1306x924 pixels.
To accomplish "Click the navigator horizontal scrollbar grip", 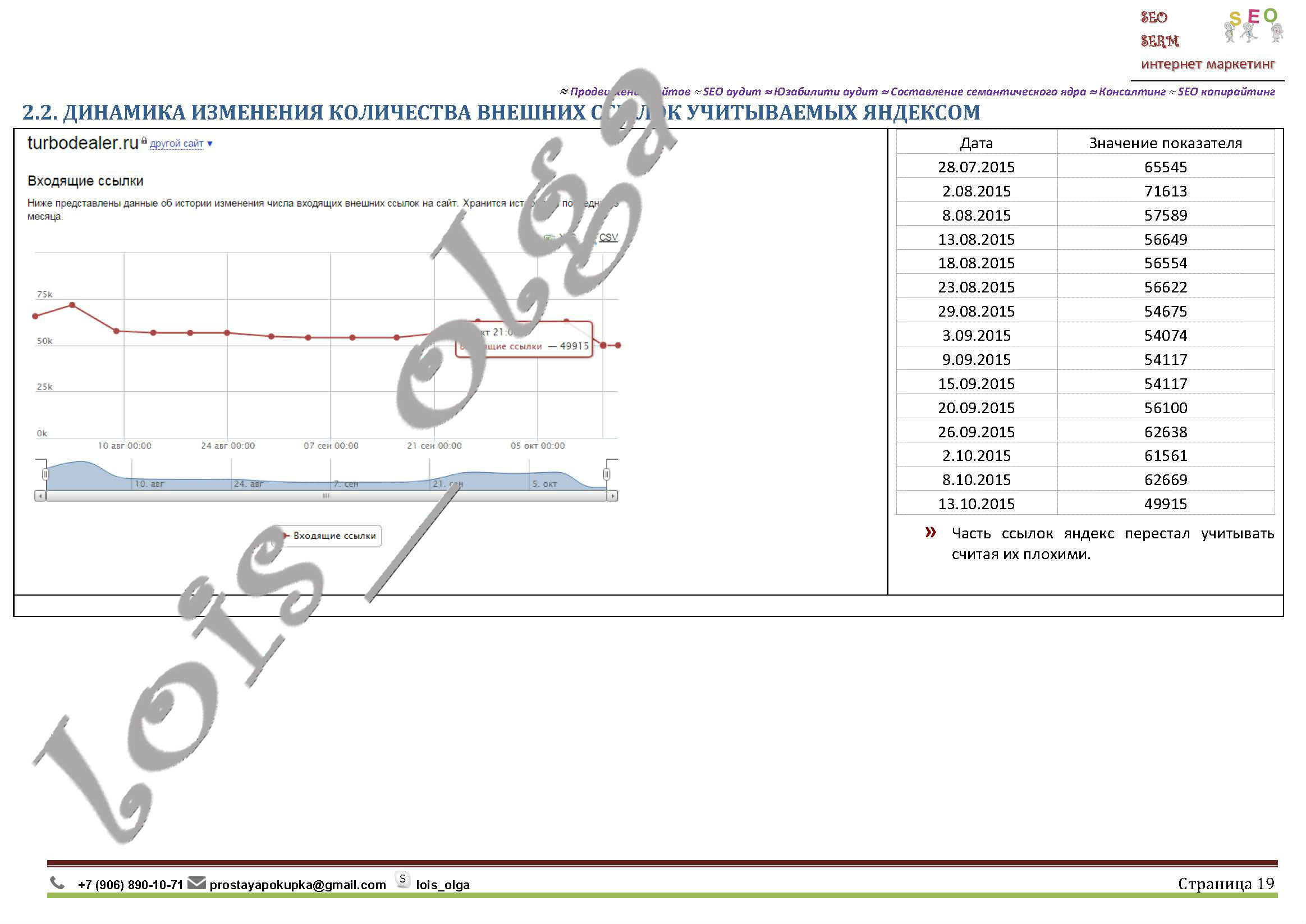I will coord(326,496).
